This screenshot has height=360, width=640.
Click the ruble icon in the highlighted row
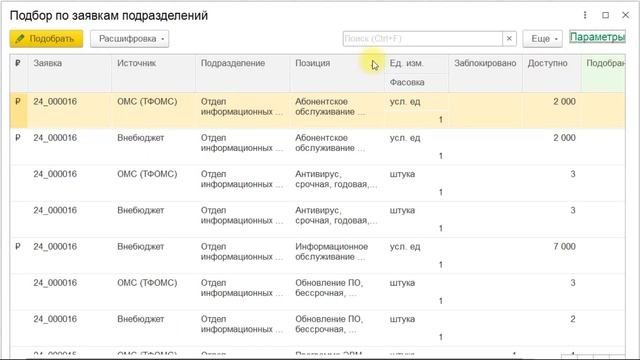pos(18,101)
